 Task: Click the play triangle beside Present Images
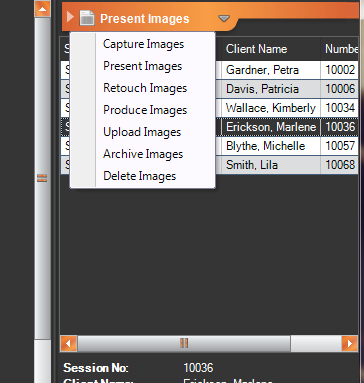(70, 17)
